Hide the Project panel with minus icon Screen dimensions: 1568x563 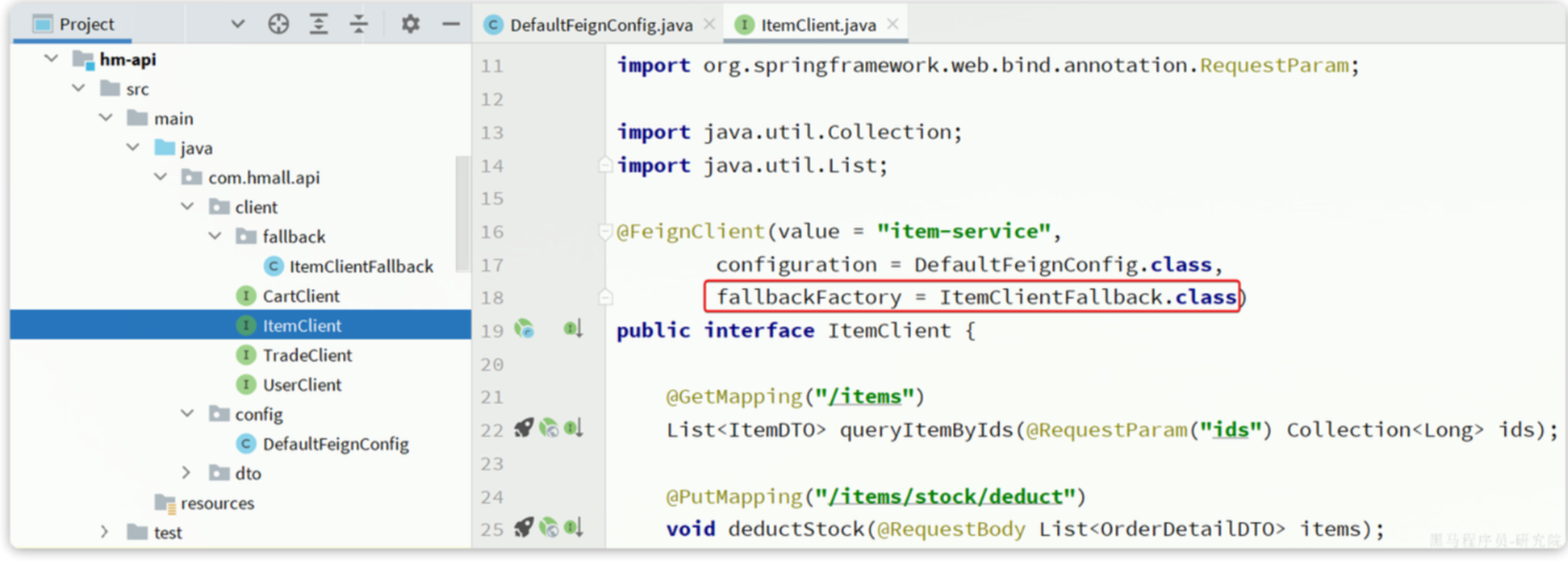click(x=451, y=24)
